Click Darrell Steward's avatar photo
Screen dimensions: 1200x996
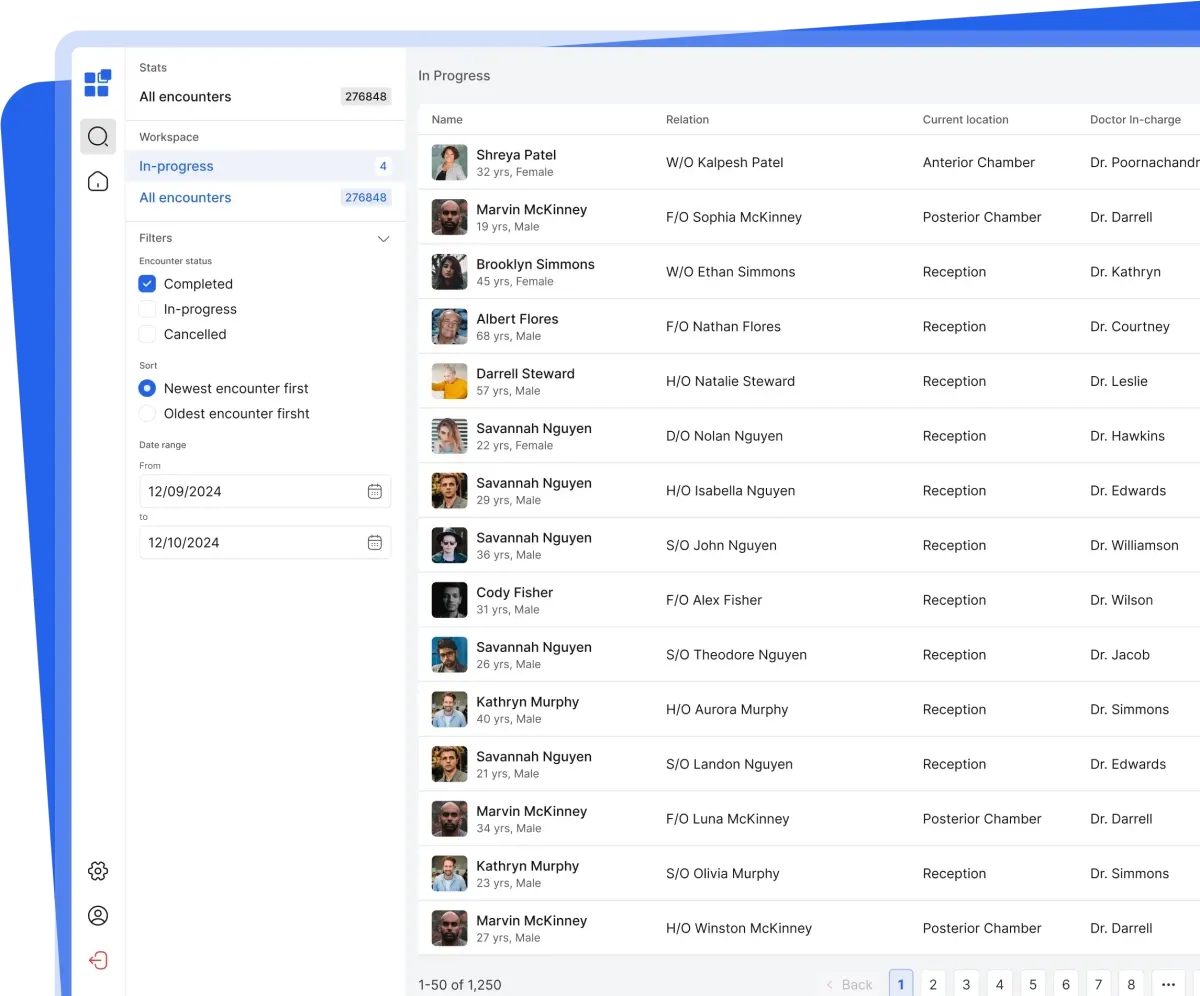pos(449,381)
